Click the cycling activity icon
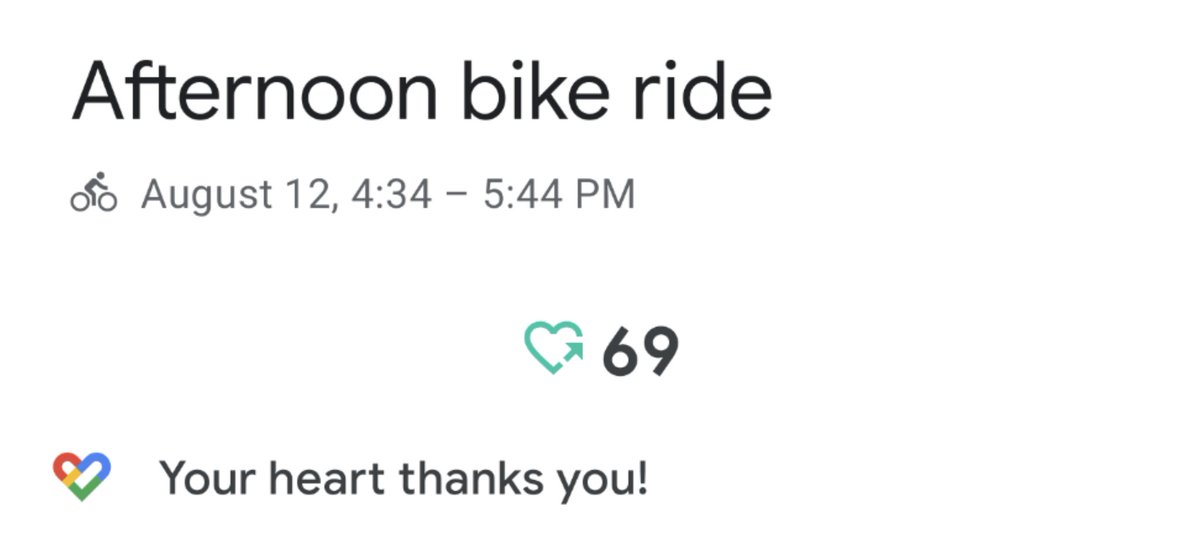1200x558 pixels. 93,193
